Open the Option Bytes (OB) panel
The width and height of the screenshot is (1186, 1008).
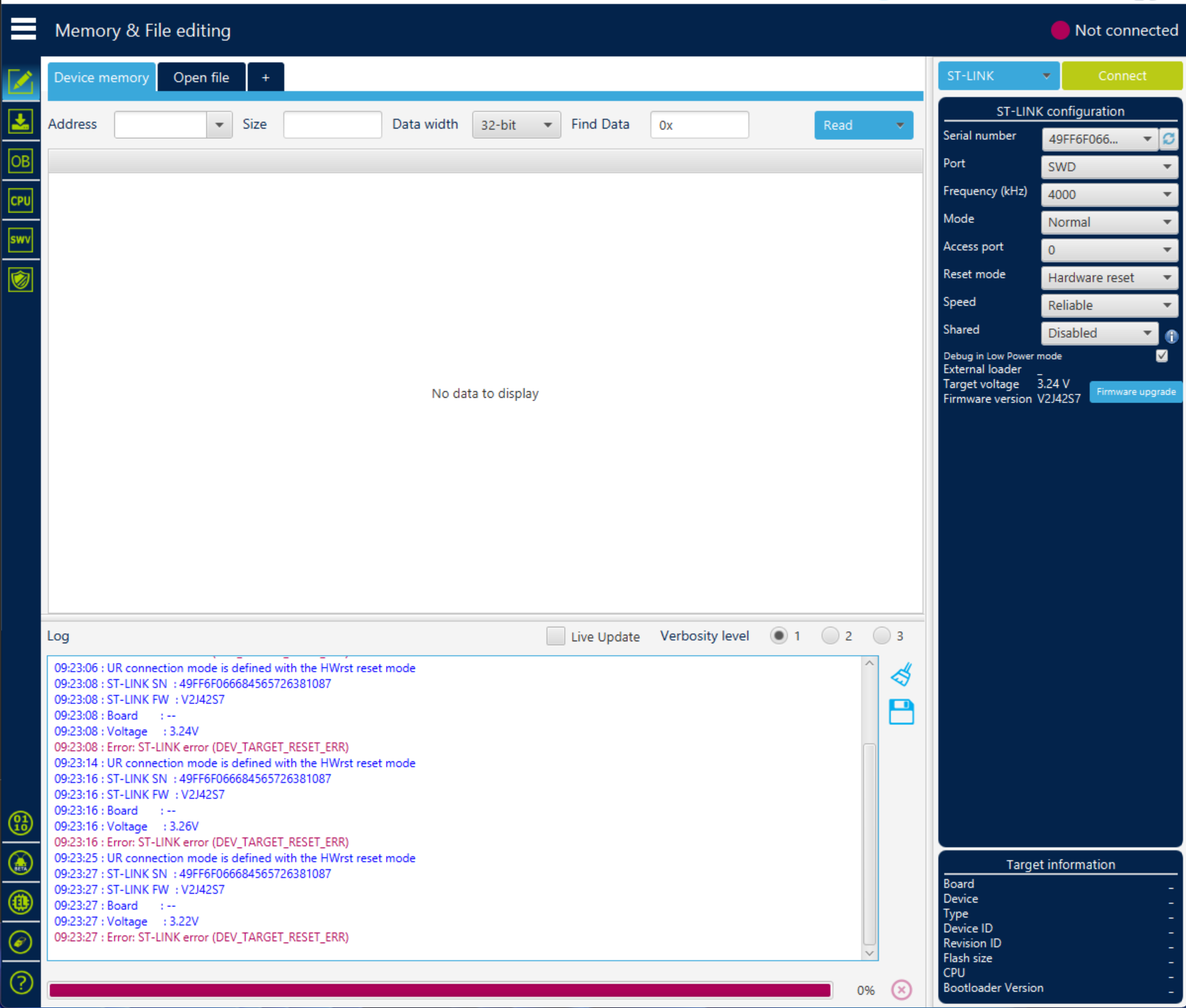point(20,161)
